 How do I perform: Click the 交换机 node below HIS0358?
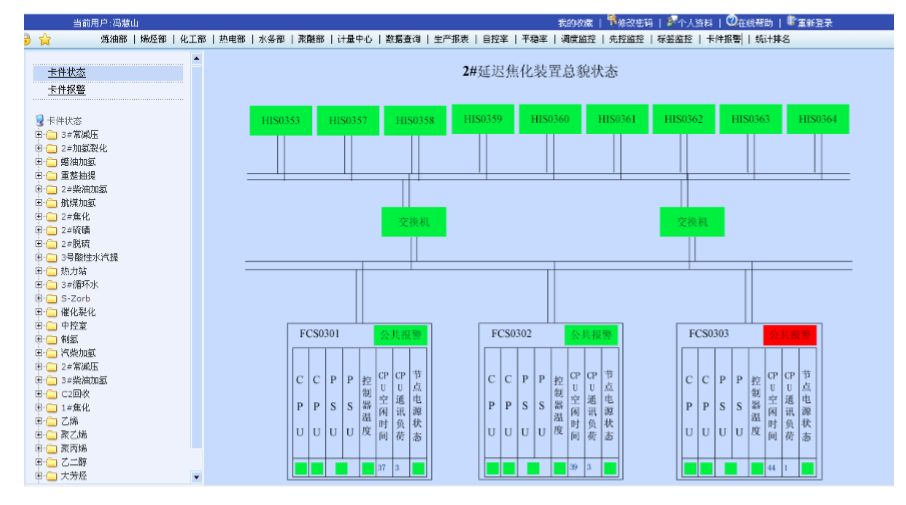click(414, 222)
